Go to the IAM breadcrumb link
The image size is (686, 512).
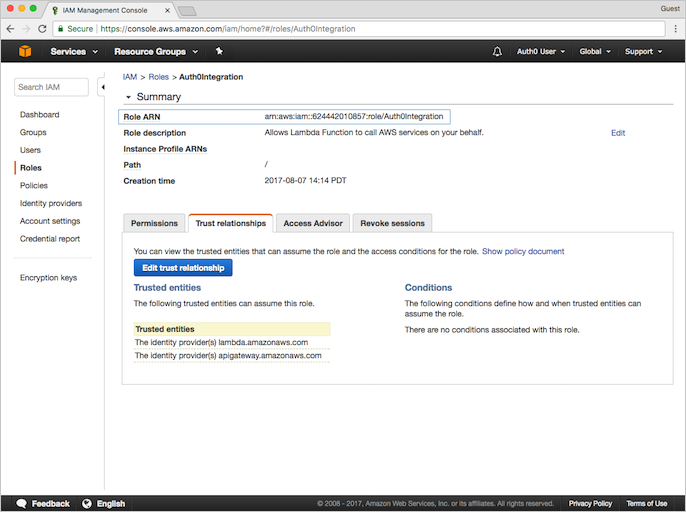130,77
